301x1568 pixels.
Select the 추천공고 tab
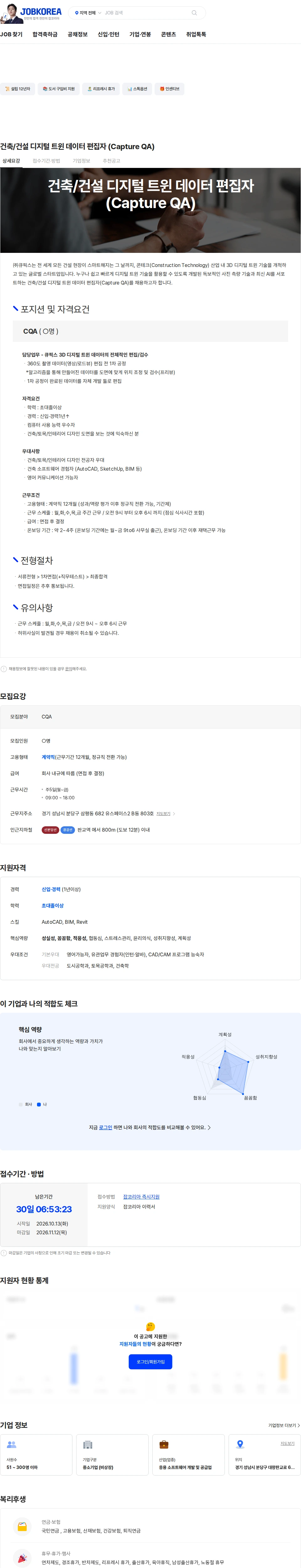click(112, 161)
